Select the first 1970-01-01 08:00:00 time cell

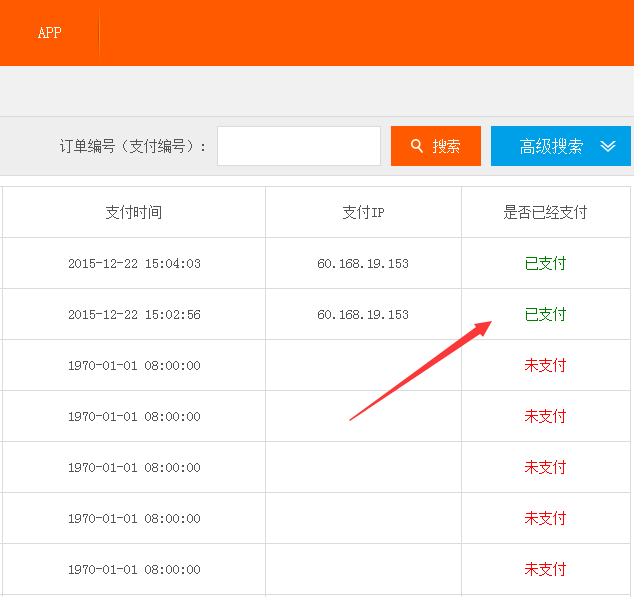(x=134, y=365)
